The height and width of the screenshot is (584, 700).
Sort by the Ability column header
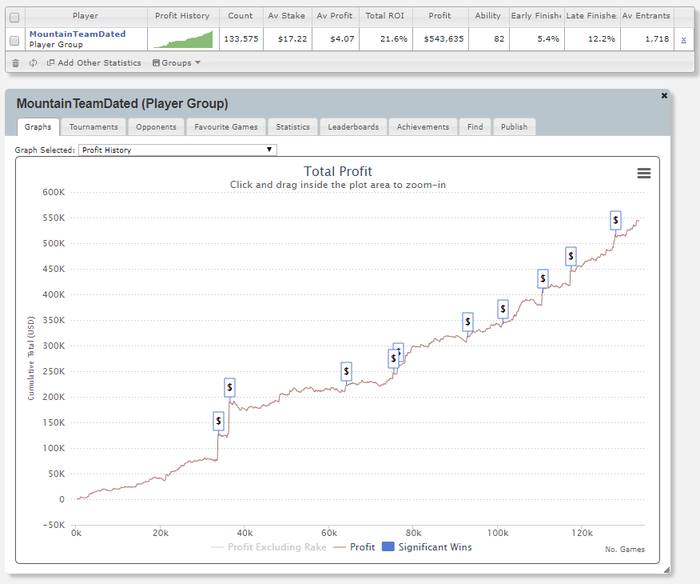(x=488, y=16)
